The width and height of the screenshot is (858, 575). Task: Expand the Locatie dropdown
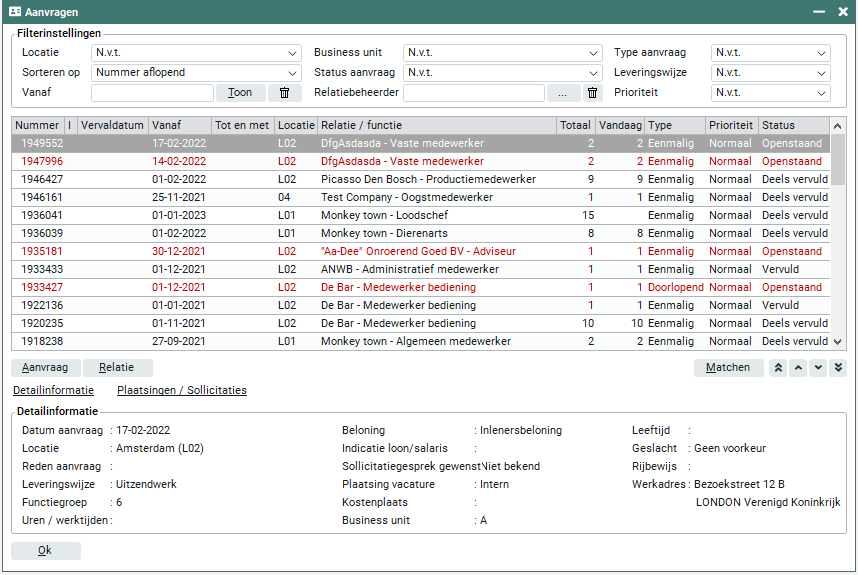coord(292,53)
